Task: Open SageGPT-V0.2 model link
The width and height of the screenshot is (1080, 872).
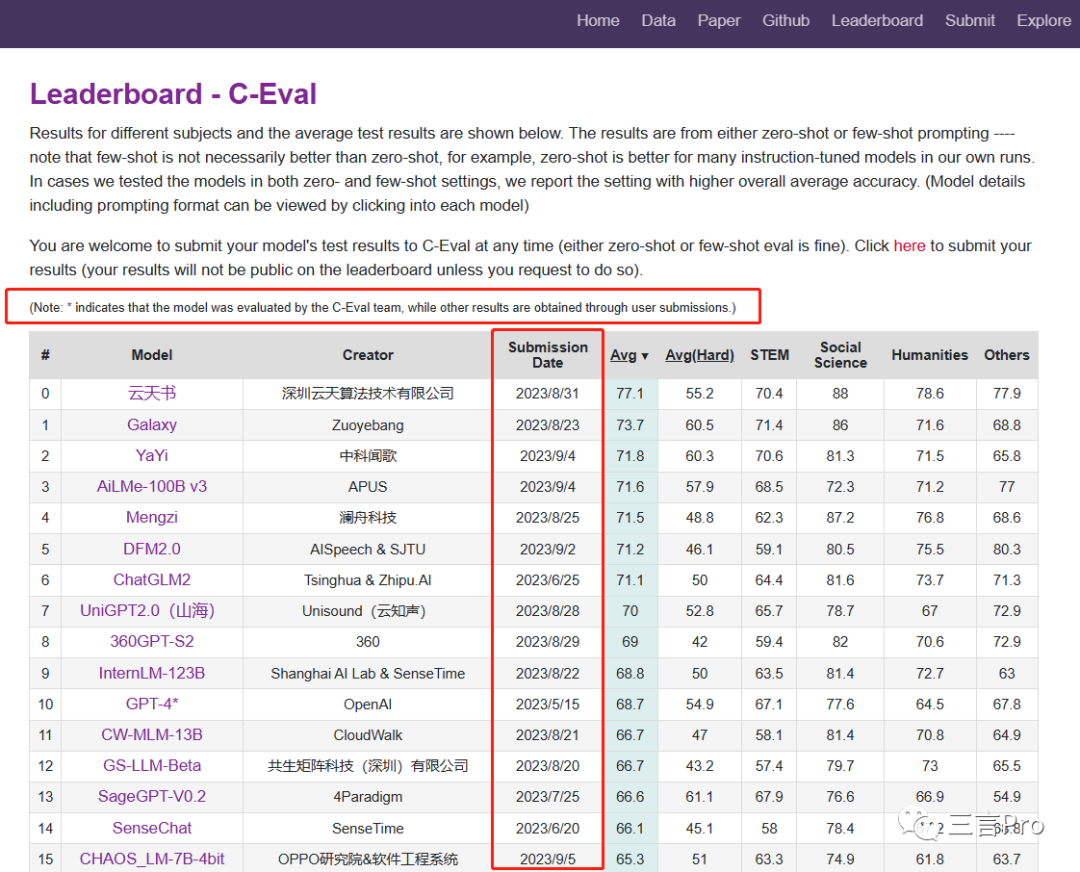Action: point(152,797)
